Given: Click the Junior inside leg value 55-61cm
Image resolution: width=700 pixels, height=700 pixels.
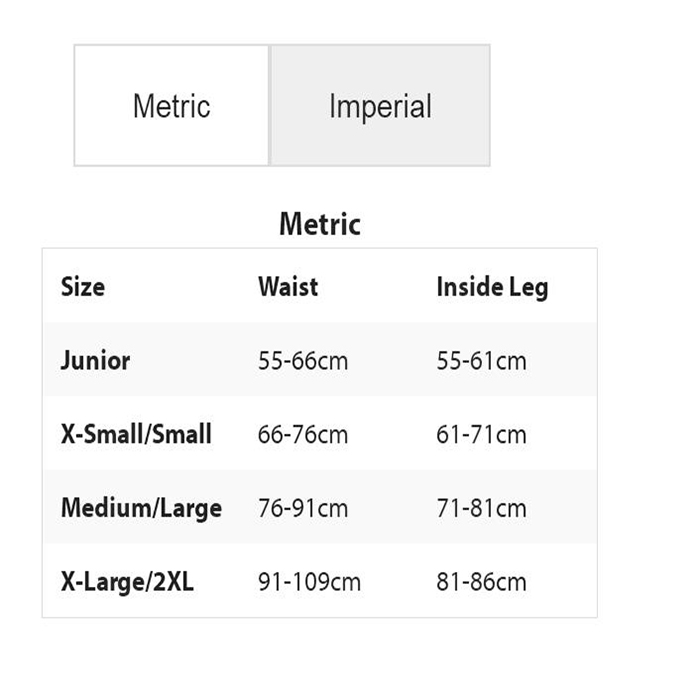Looking at the screenshot, I should click(481, 361).
